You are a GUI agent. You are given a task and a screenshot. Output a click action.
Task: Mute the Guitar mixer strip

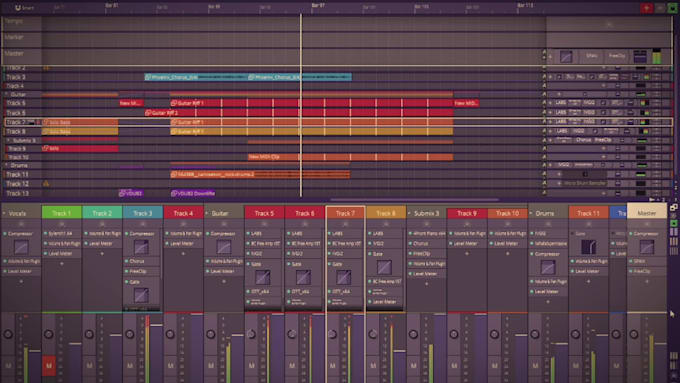pyautogui.click(x=211, y=366)
